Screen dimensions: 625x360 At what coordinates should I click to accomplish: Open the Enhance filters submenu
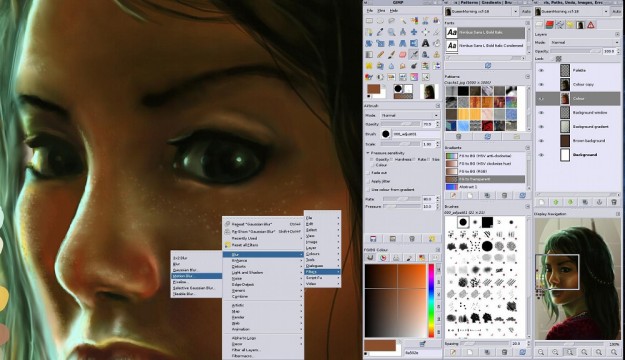263,260
